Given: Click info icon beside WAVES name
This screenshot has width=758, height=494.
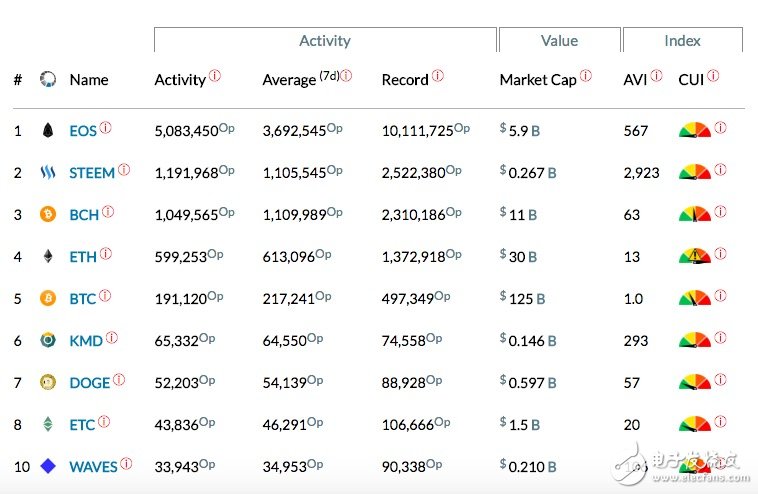Looking at the screenshot, I should (126, 464).
